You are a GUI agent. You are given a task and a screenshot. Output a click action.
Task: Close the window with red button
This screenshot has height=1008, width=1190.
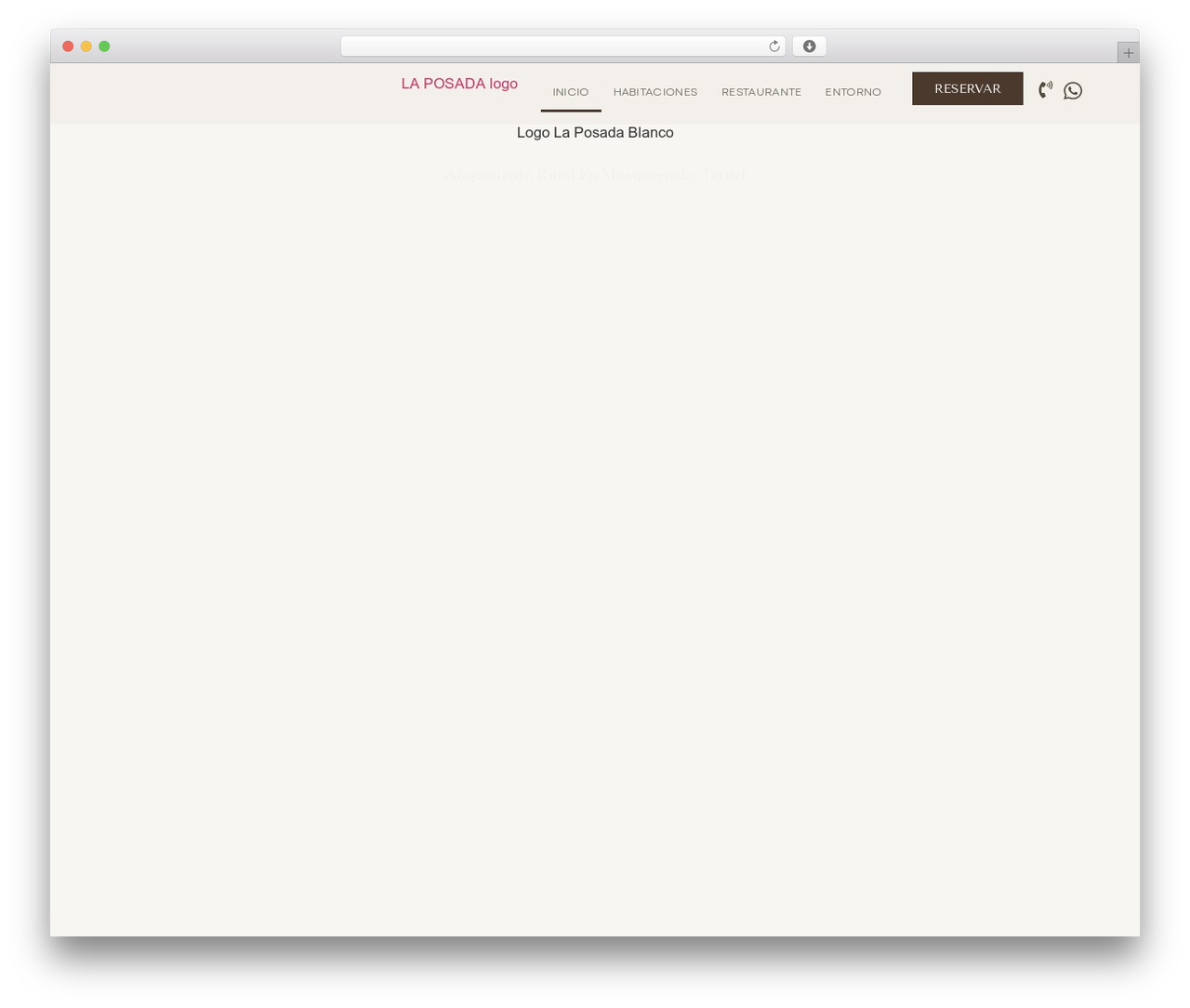coord(68,46)
